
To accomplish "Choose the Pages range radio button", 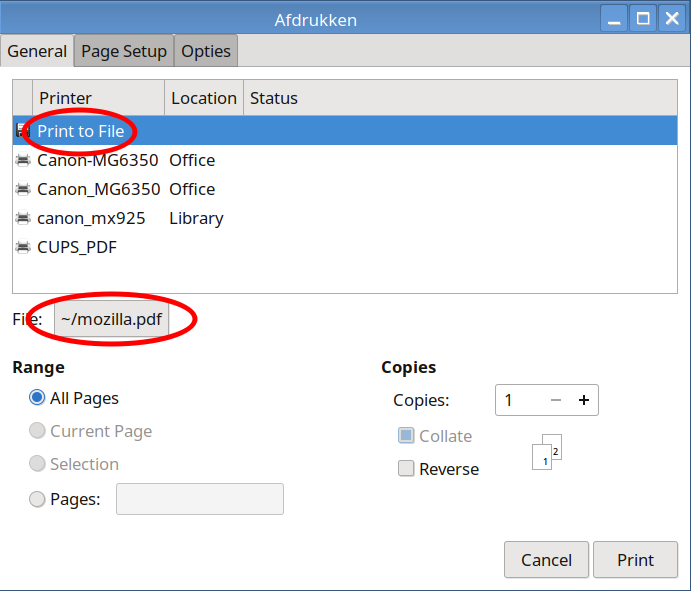I will (x=37, y=499).
